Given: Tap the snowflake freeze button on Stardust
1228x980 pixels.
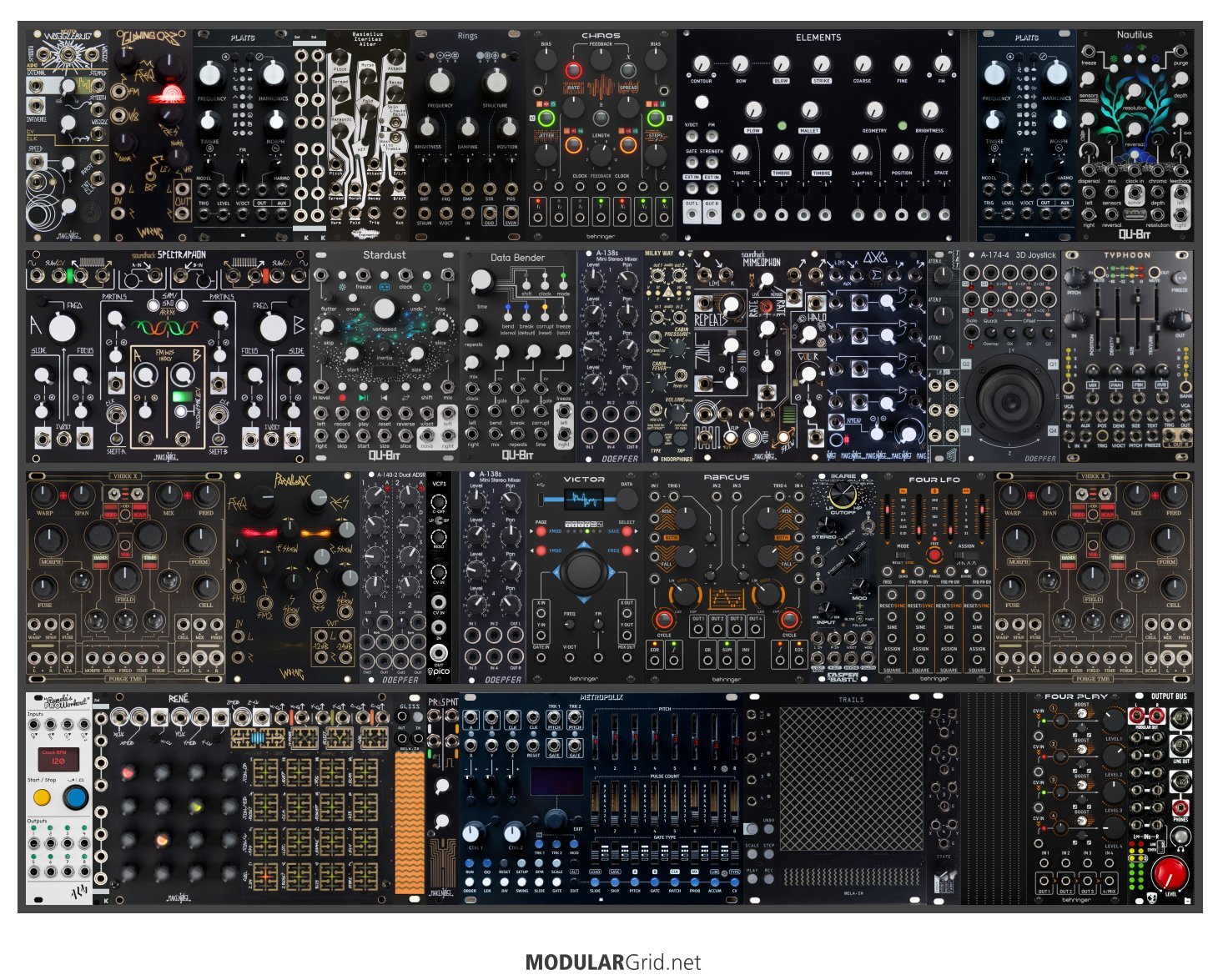Looking at the screenshot, I should click(x=341, y=274).
